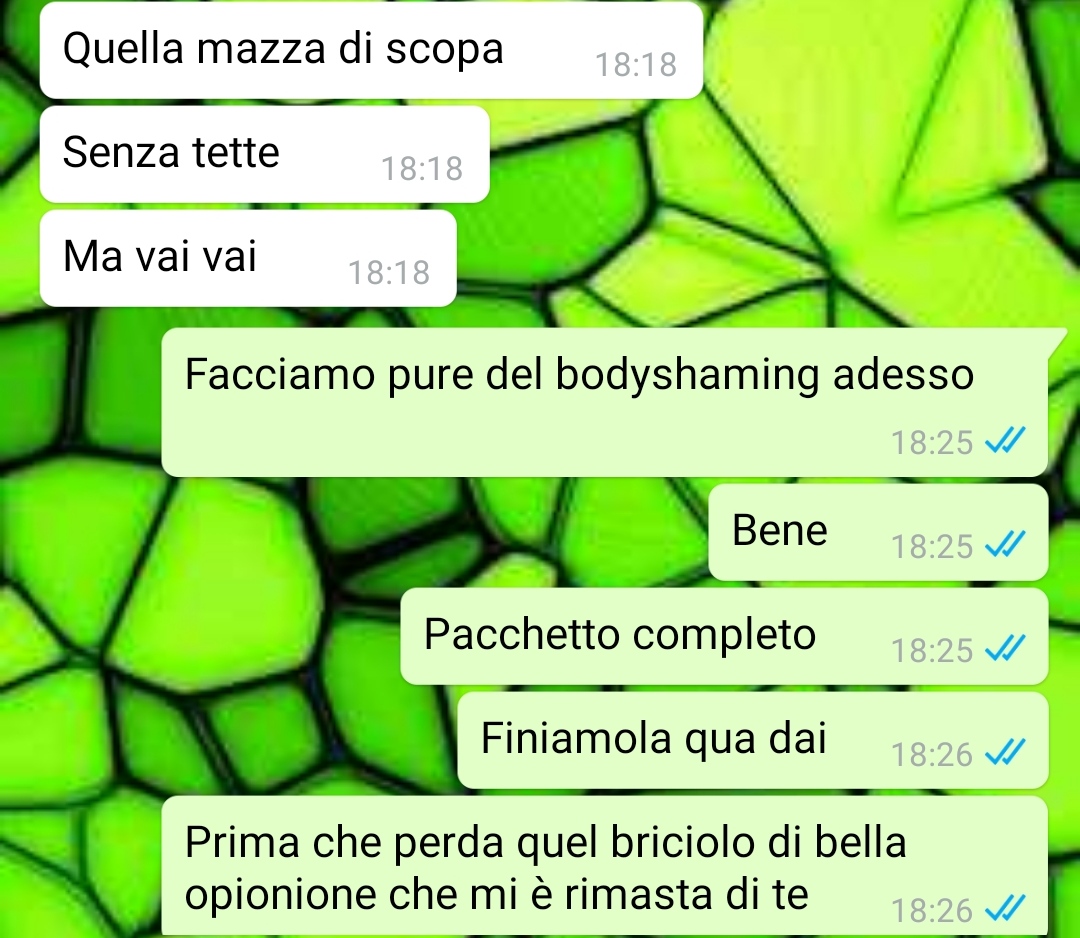This screenshot has width=1080, height=938.
Task: Tap the 18:18 timestamp on 'Ma vai vai'
Action: pyautogui.click(x=389, y=273)
